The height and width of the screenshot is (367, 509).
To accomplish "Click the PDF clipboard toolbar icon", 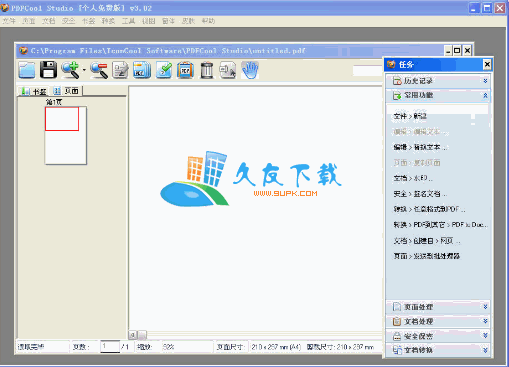I will (185, 70).
